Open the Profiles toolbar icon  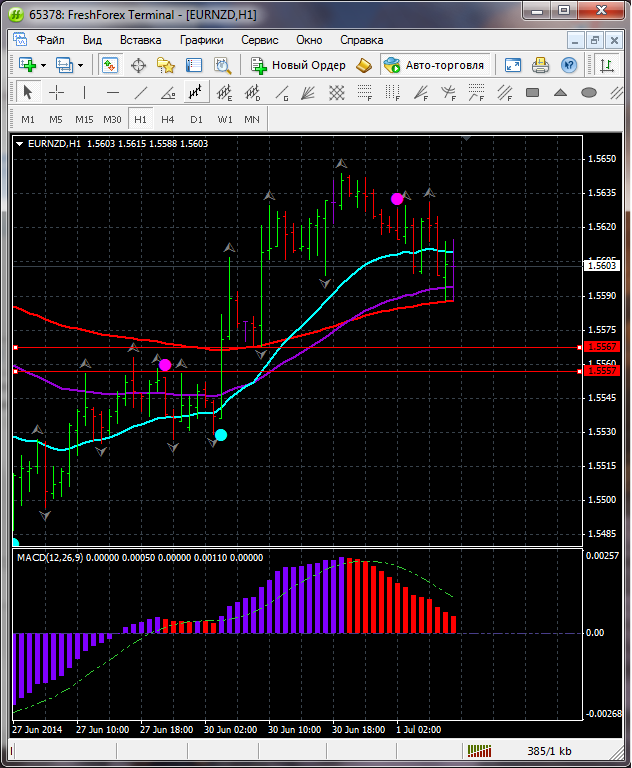(x=64, y=65)
